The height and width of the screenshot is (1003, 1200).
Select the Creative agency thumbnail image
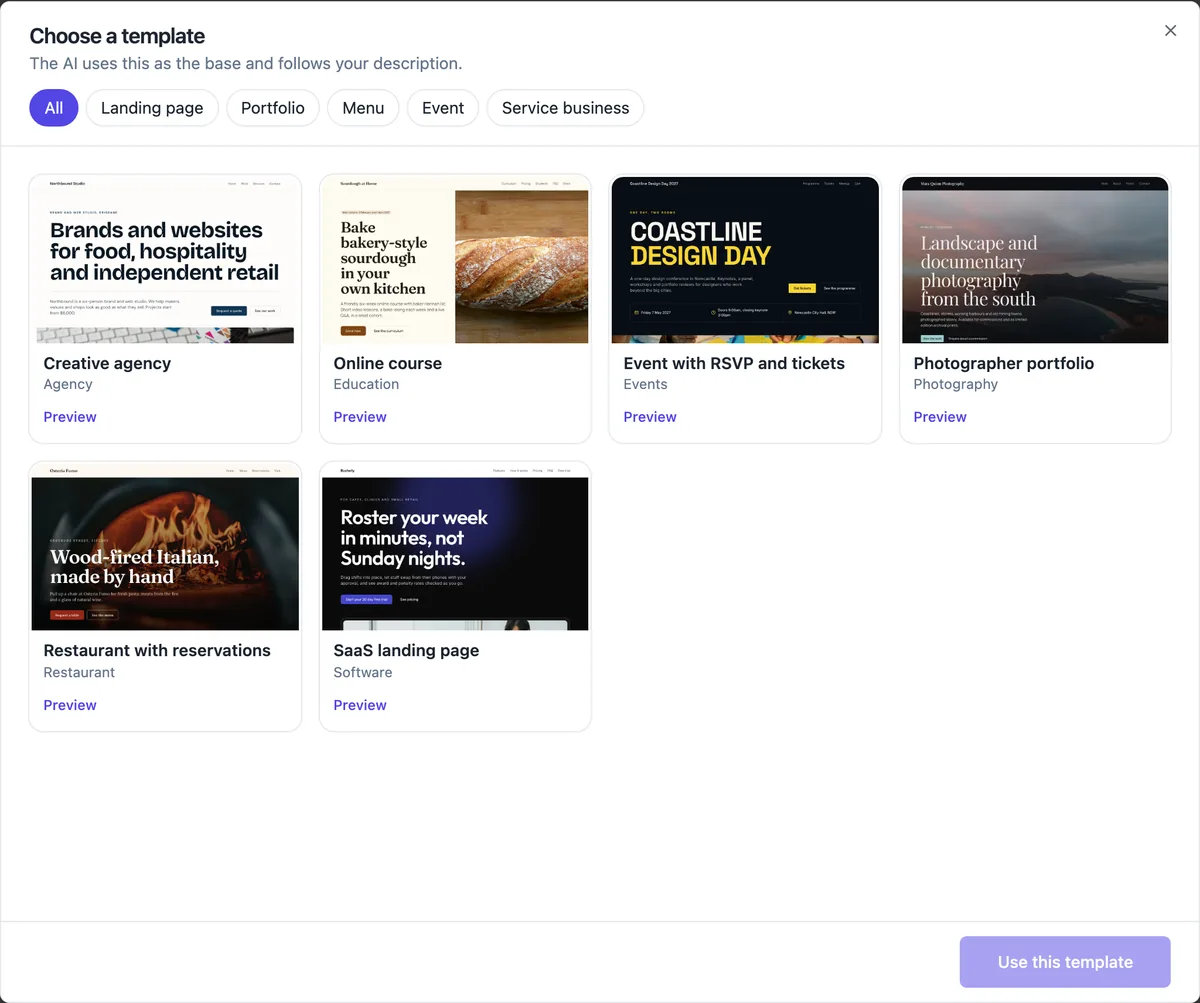tap(165, 260)
